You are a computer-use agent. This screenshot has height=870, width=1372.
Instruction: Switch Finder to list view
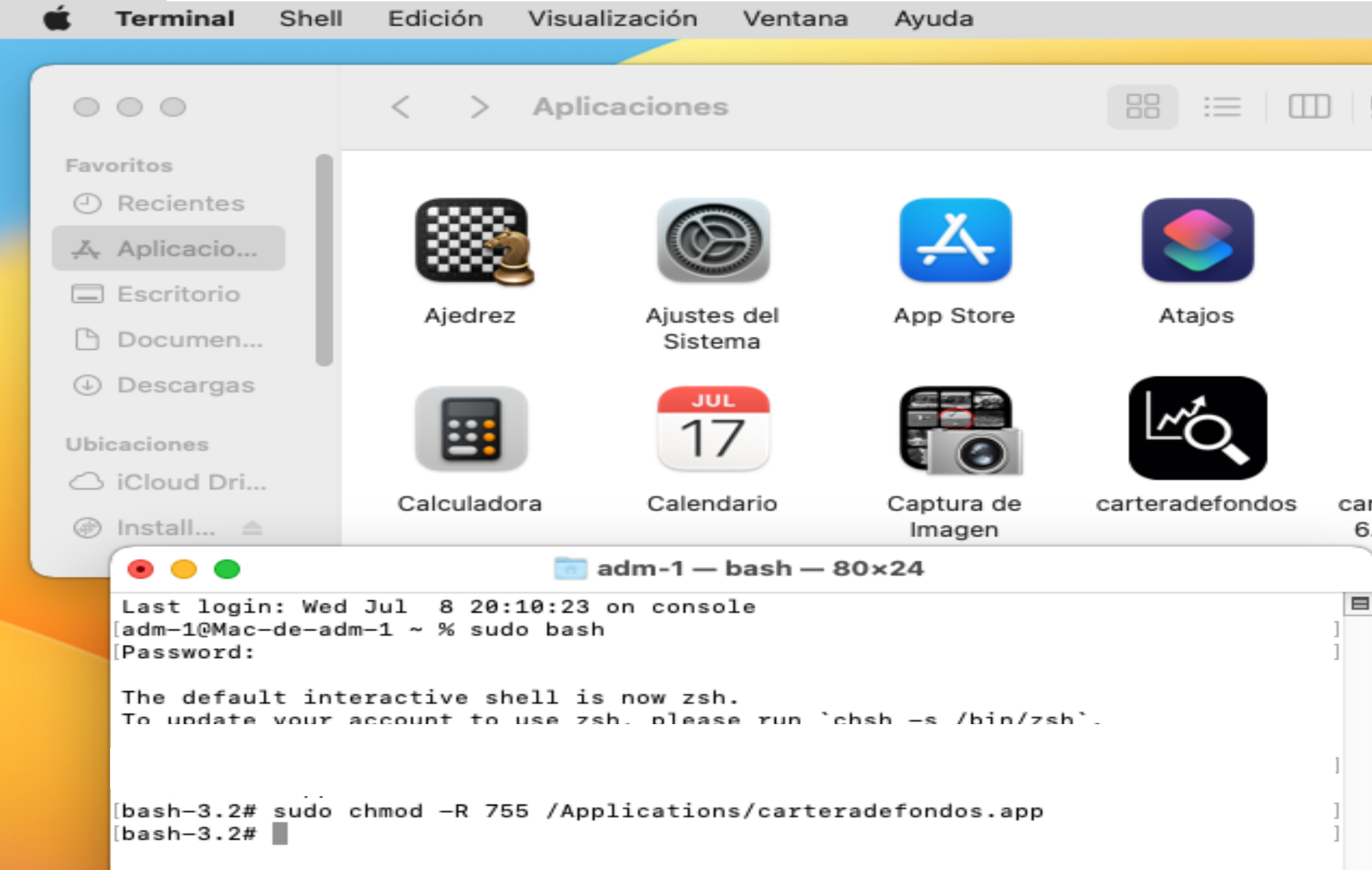tap(1222, 106)
